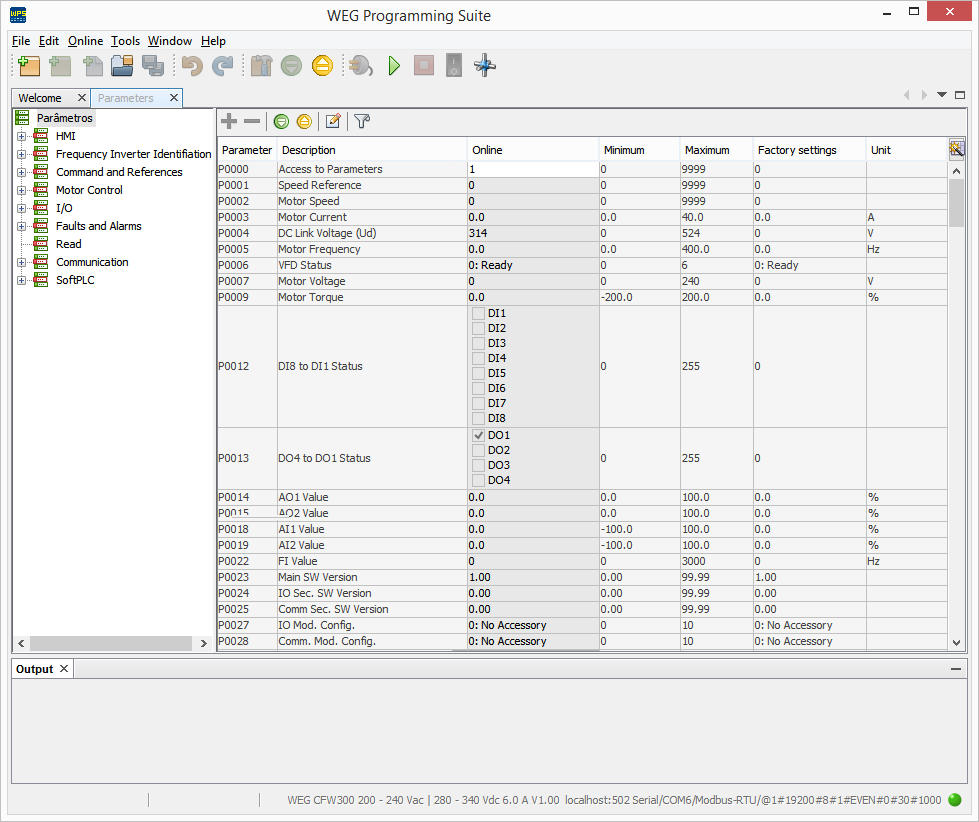Connect to the device using the plug icon
The image size is (979, 822).
360,65
